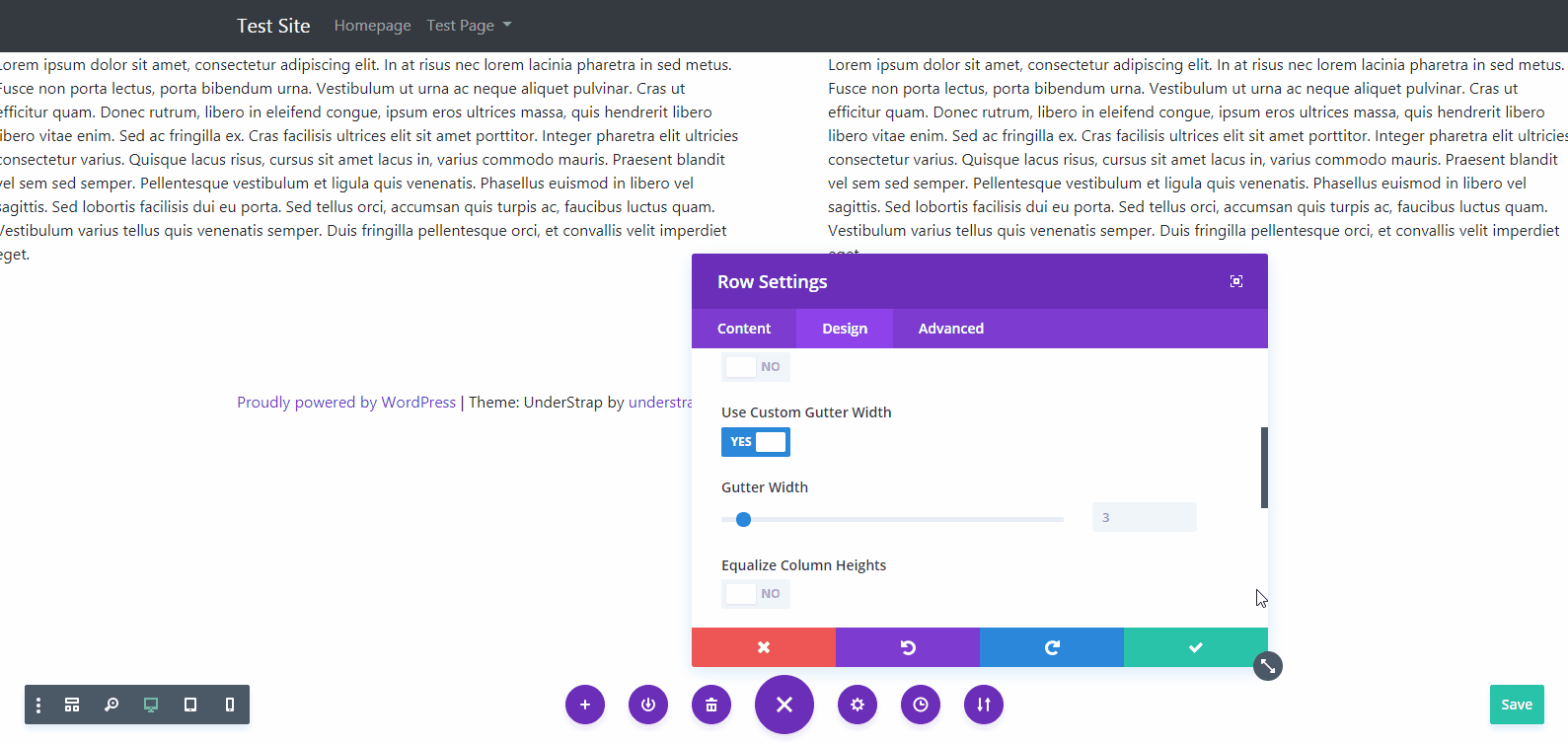Click the Gutter Width slider handle
Screen dimensions: 1568x743
click(x=744, y=519)
